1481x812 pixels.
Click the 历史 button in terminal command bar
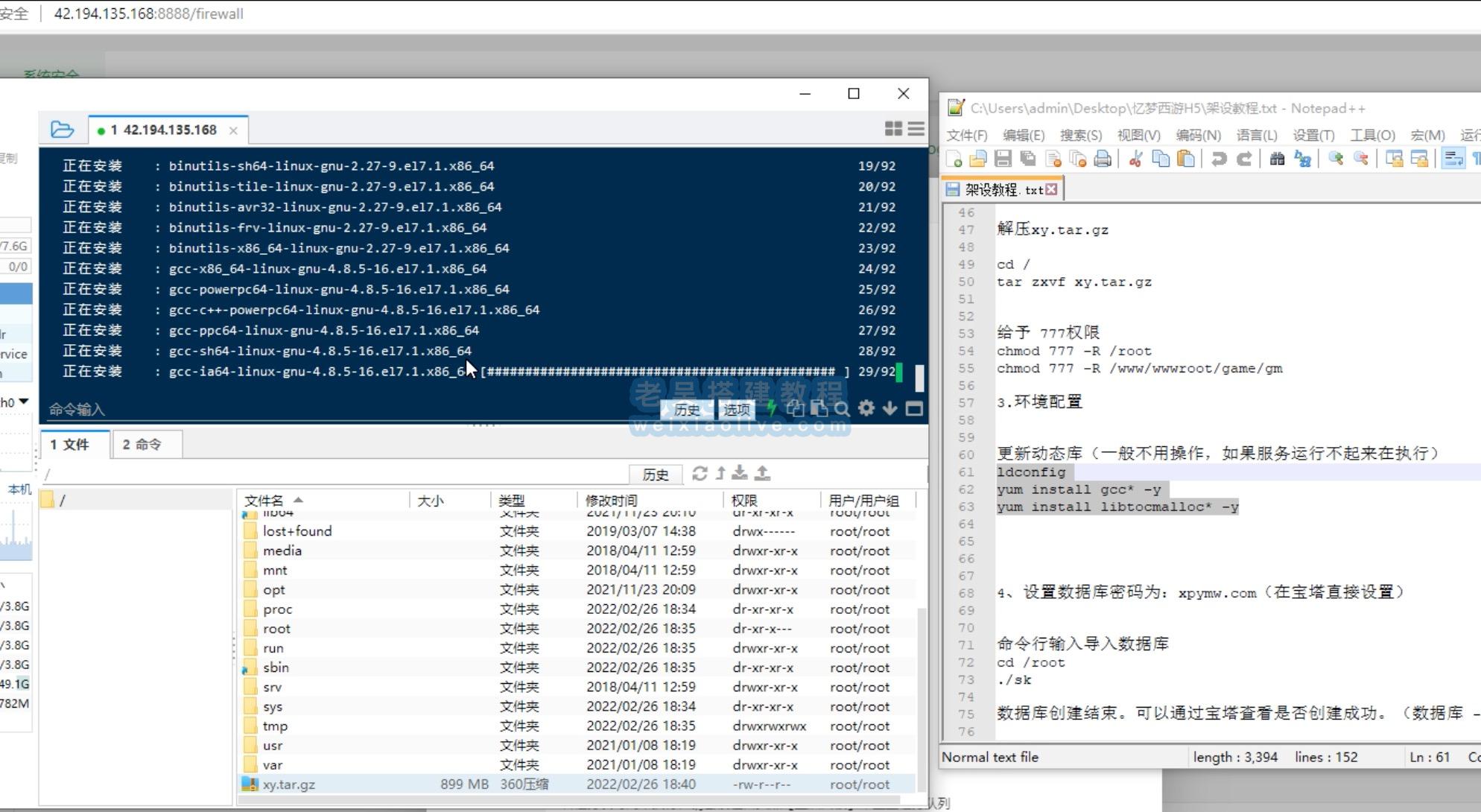686,409
